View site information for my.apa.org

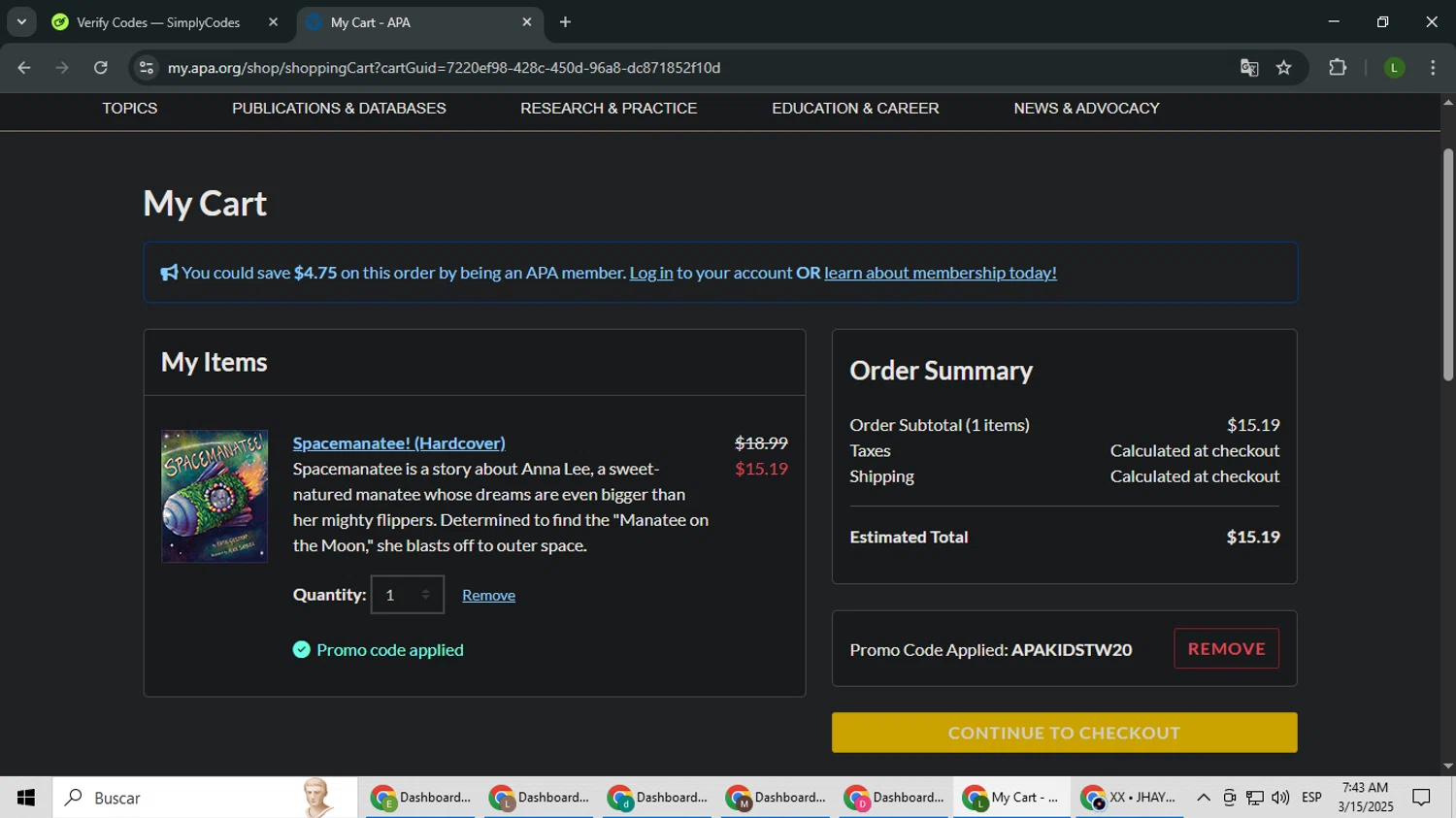[x=147, y=68]
